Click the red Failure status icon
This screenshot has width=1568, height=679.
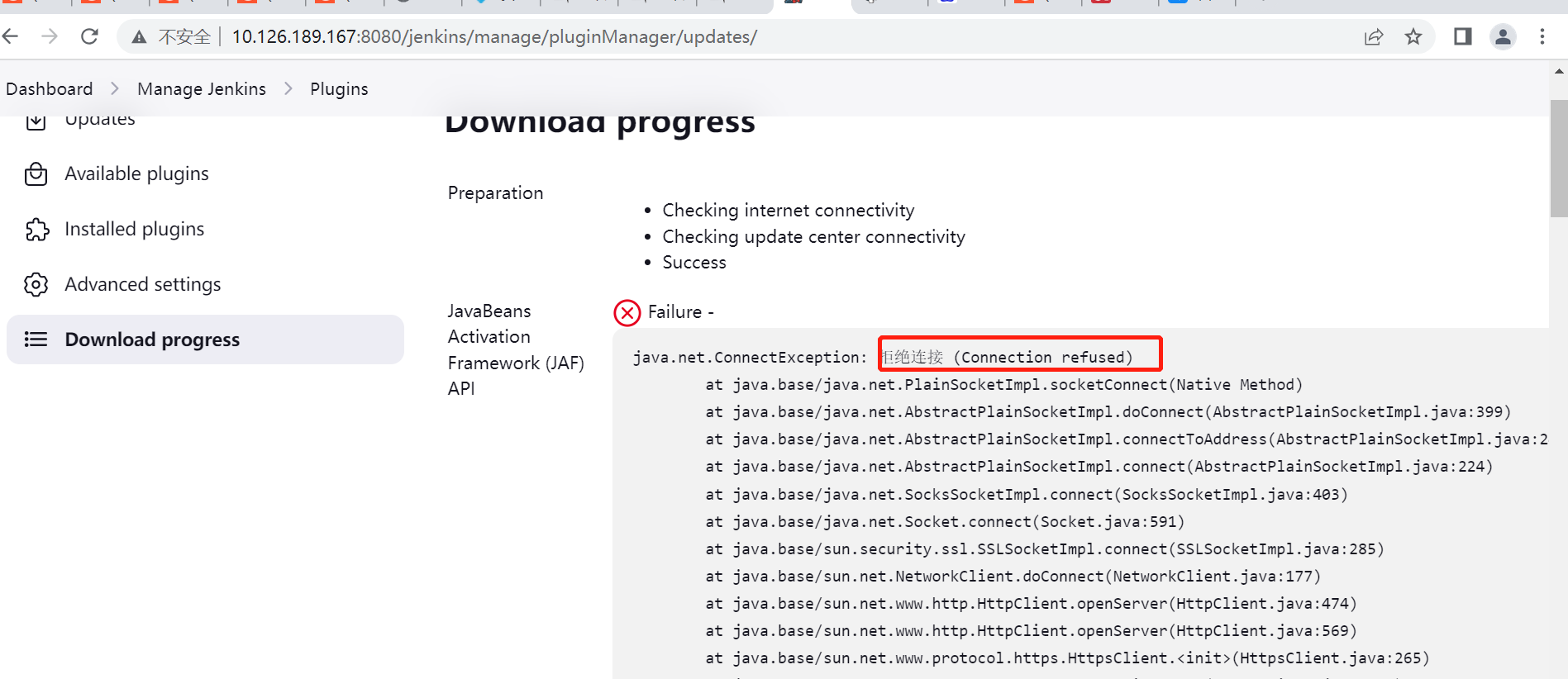click(x=627, y=313)
